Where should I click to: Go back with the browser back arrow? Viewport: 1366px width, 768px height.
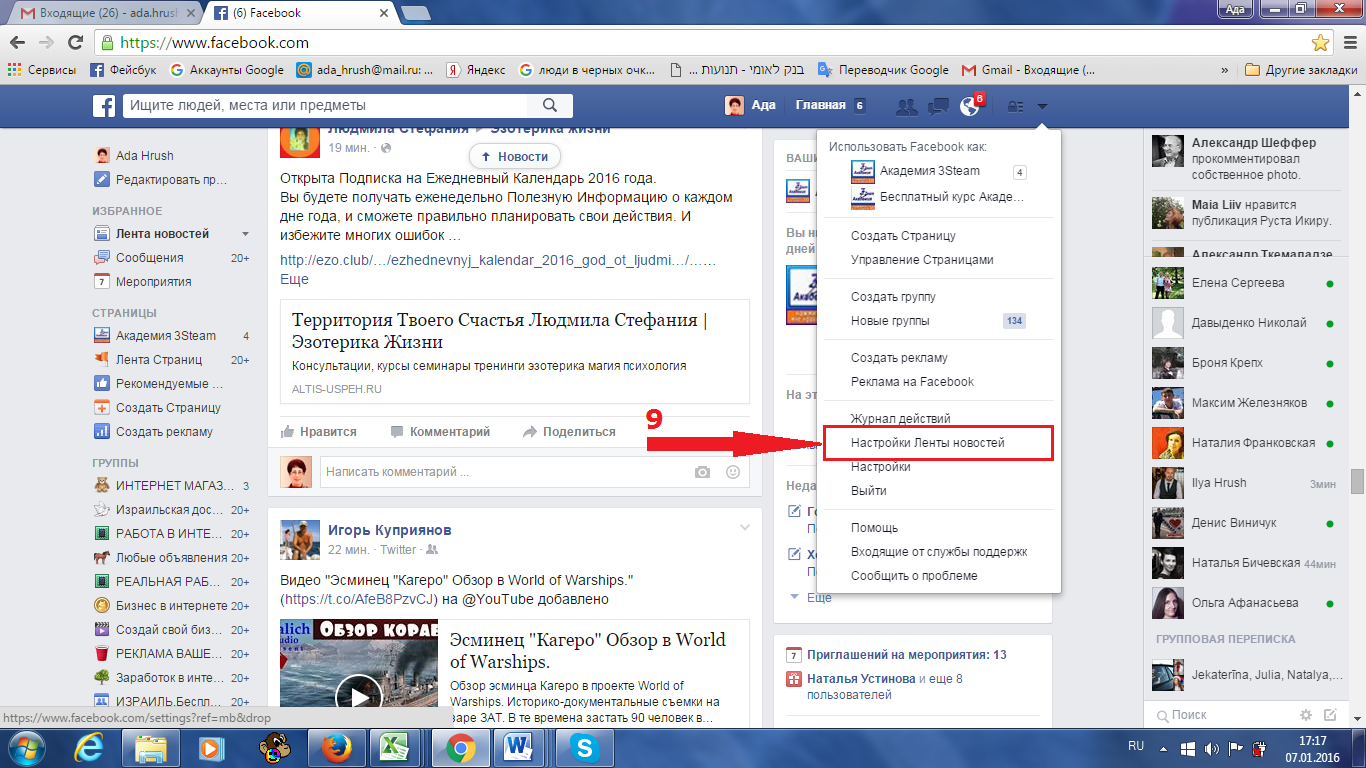click(18, 43)
